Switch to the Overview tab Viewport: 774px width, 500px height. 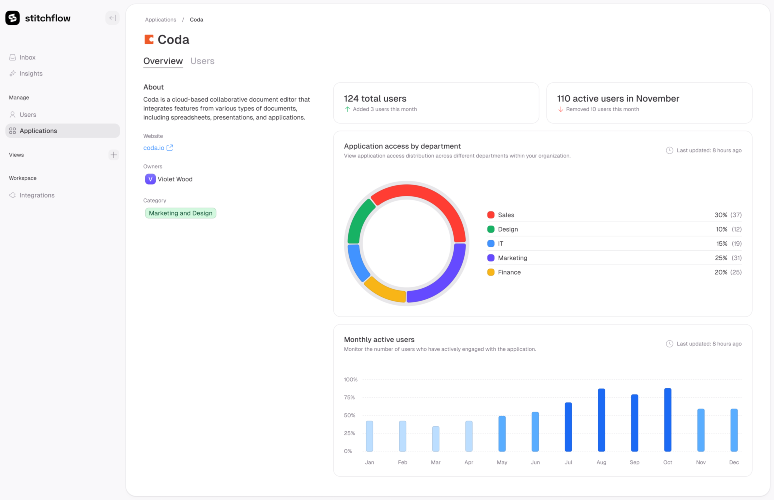coord(163,61)
